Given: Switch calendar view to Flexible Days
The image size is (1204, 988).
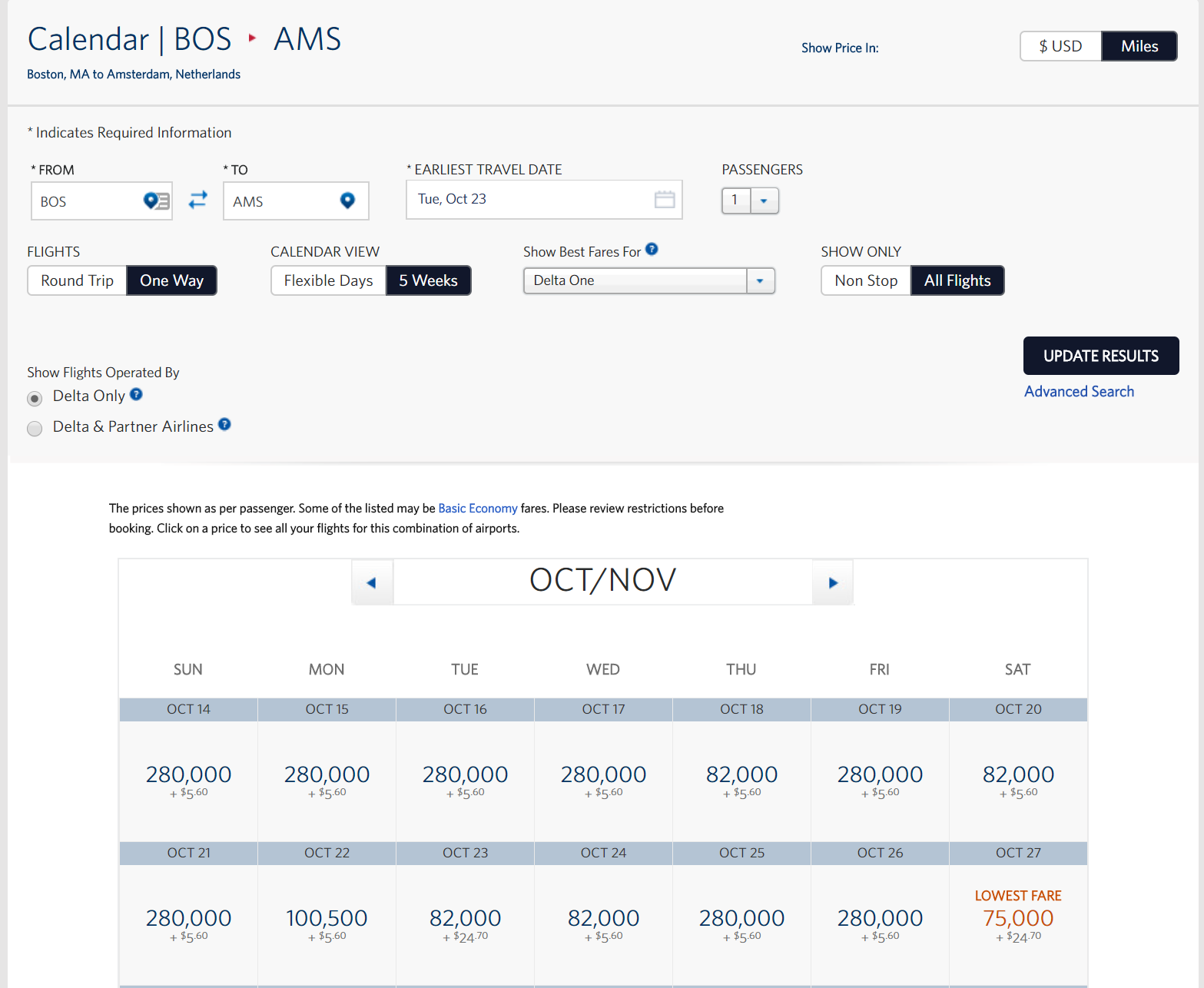Looking at the screenshot, I should coord(328,280).
